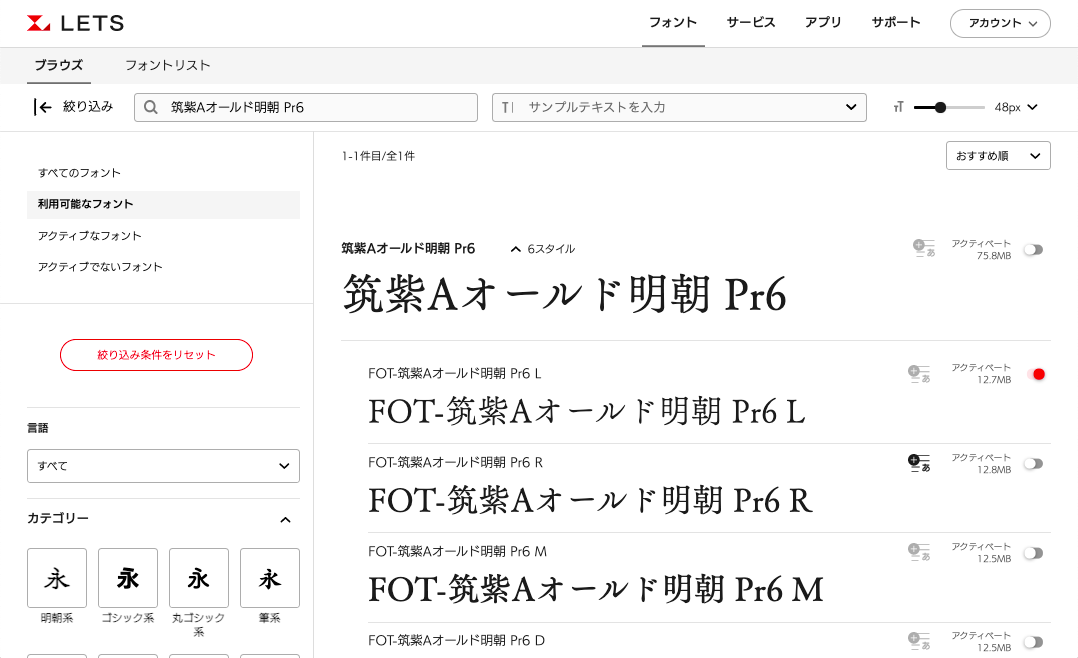Click the search magnifier icon
1078x658 pixels.
(151, 107)
